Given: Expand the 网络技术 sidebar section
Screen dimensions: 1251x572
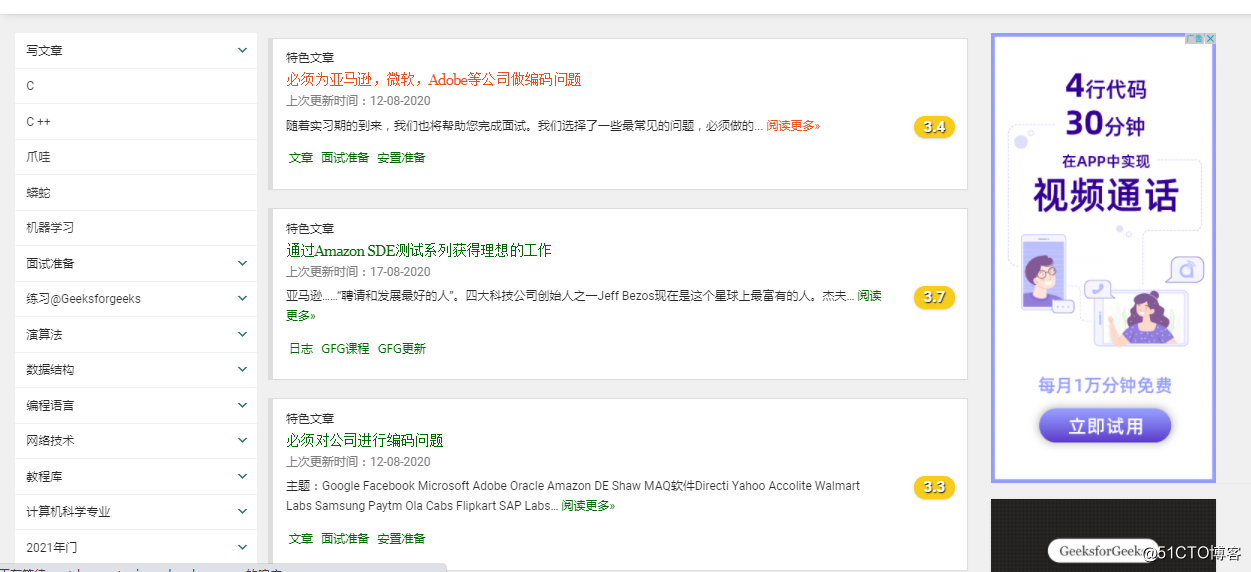Looking at the screenshot, I should (x=243, y=440).
